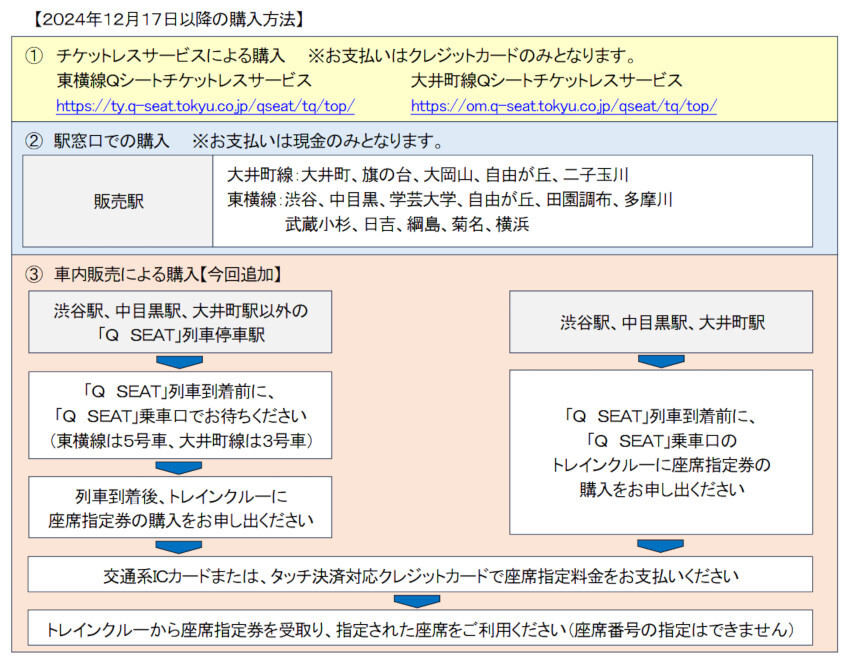
Task: Click blue arrow below 渋谷駅、中目黒駅、大井町駅 box
Action: [660, 362]
